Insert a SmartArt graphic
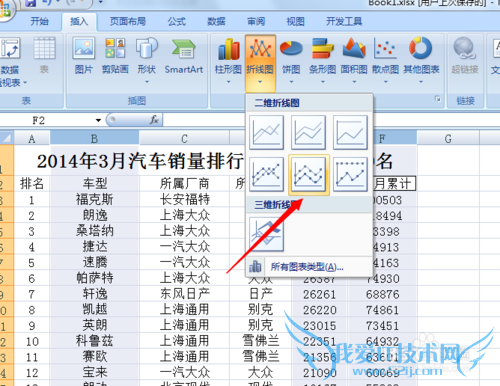500x386 pixels. 184,56
